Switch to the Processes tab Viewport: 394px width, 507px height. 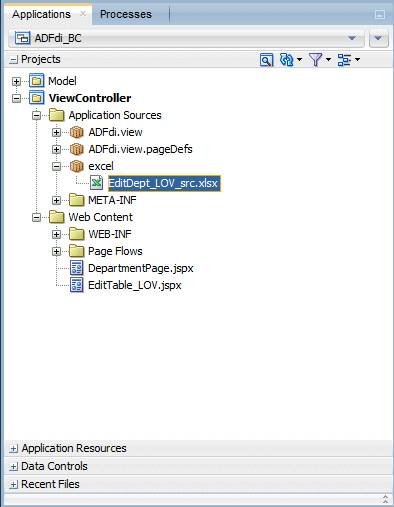[x=126, y=14]
